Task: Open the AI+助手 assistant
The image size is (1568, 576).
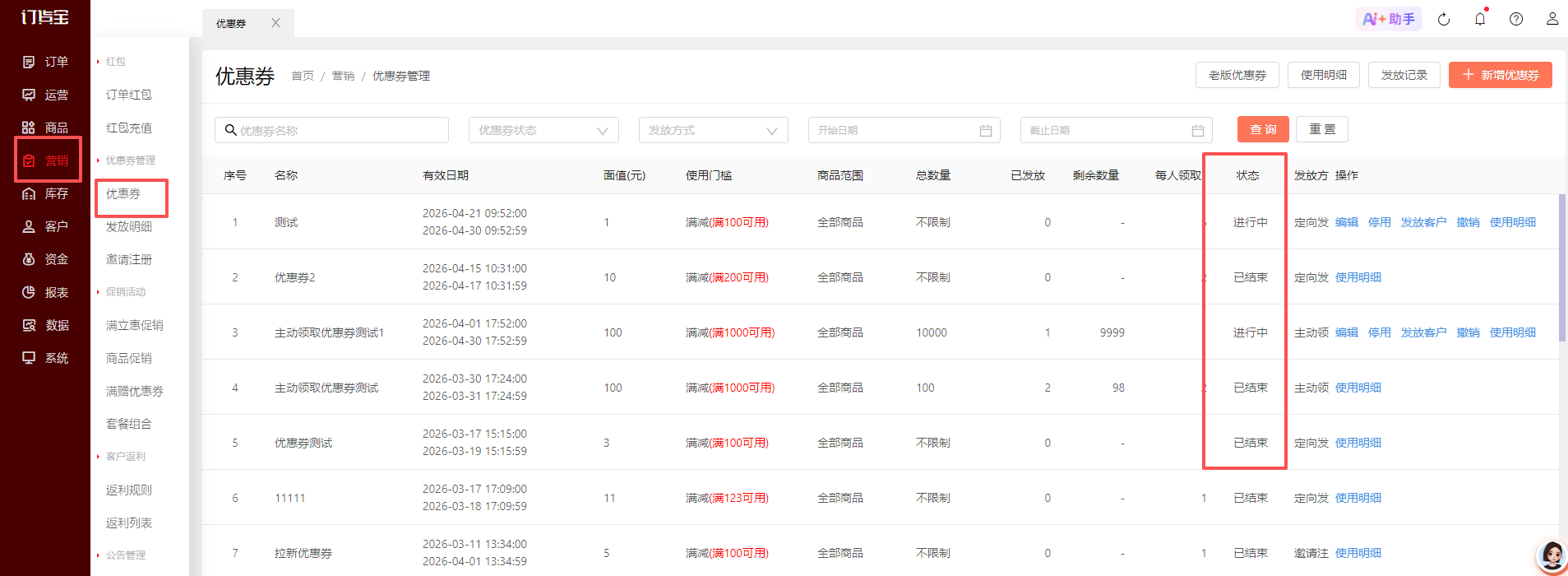Action: coord(1389,19)
